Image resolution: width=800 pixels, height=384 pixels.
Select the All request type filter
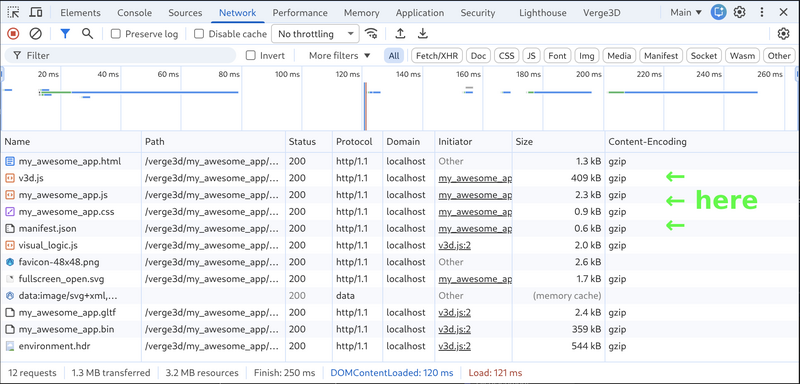pyautogui.click(x=394, y=56)
